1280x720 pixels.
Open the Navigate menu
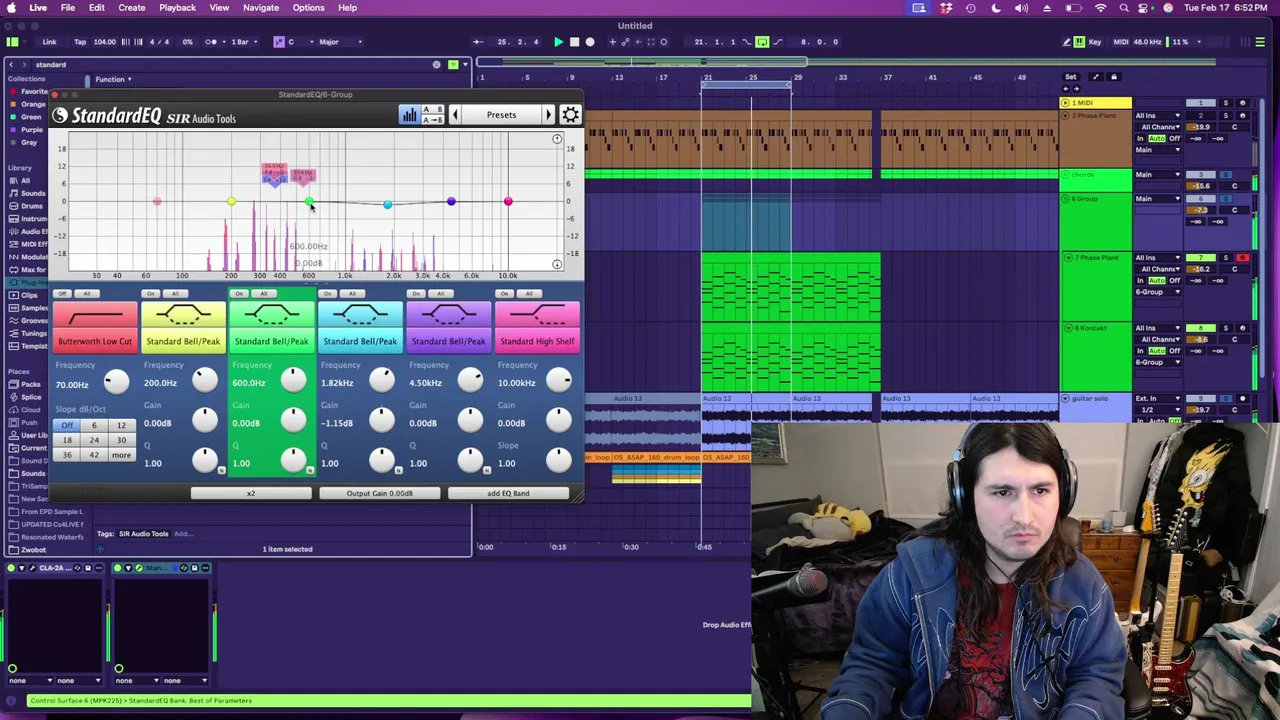click(x=261, y=8)
